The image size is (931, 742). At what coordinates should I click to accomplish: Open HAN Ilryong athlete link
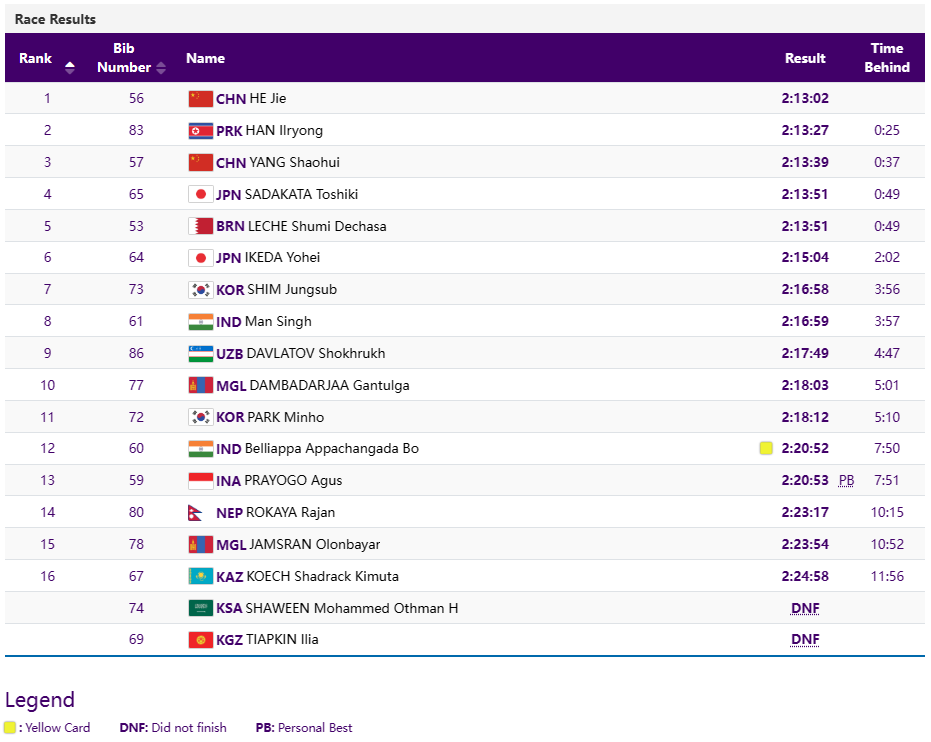(x=284, y=131)
